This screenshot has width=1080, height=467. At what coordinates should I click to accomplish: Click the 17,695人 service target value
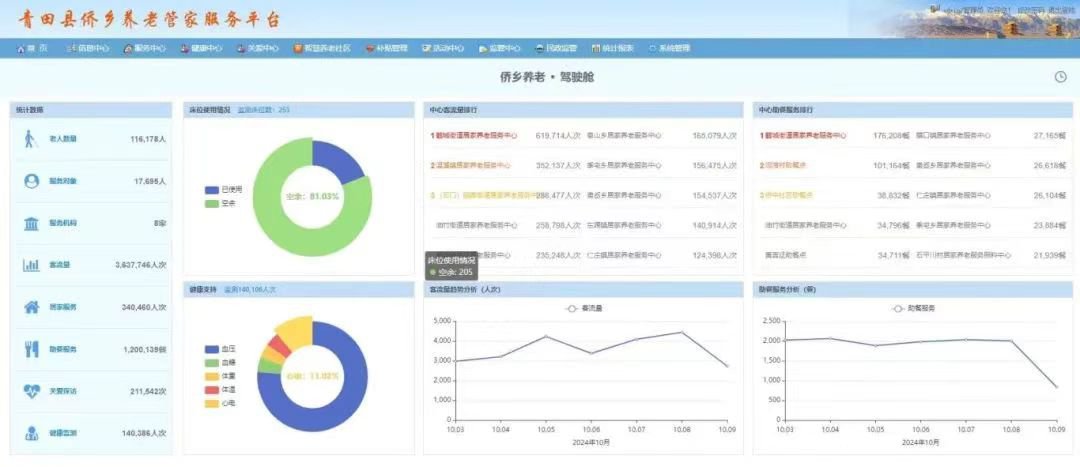tap(150, 181)
